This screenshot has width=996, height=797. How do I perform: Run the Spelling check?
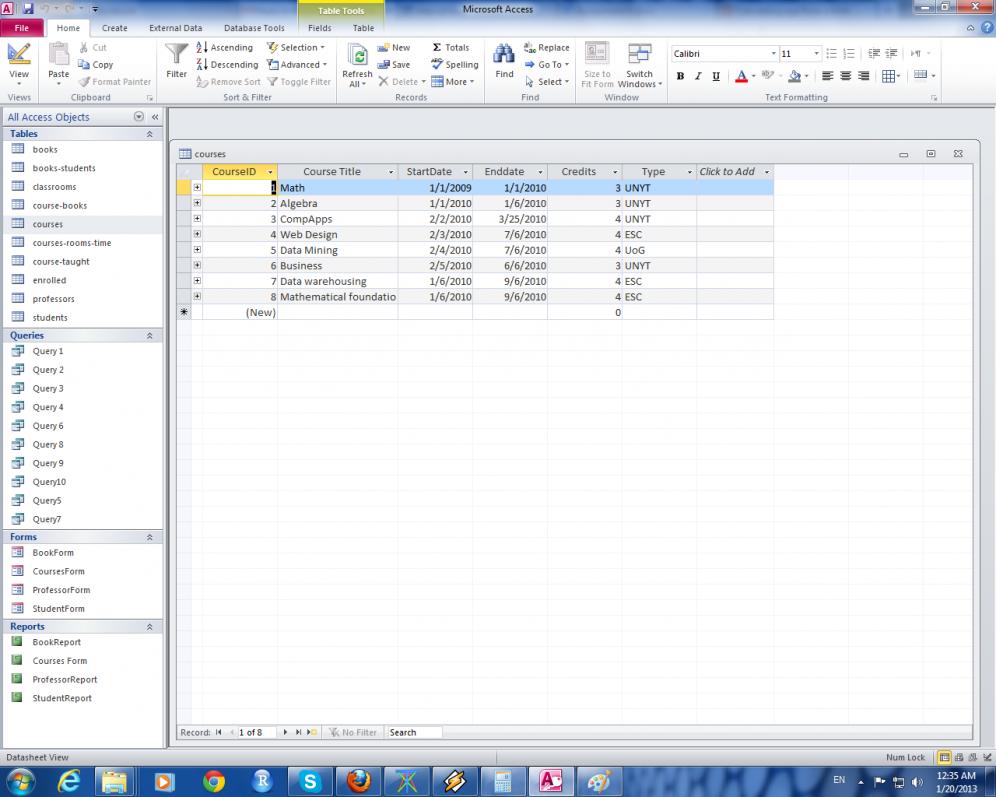tap(455, 65)
